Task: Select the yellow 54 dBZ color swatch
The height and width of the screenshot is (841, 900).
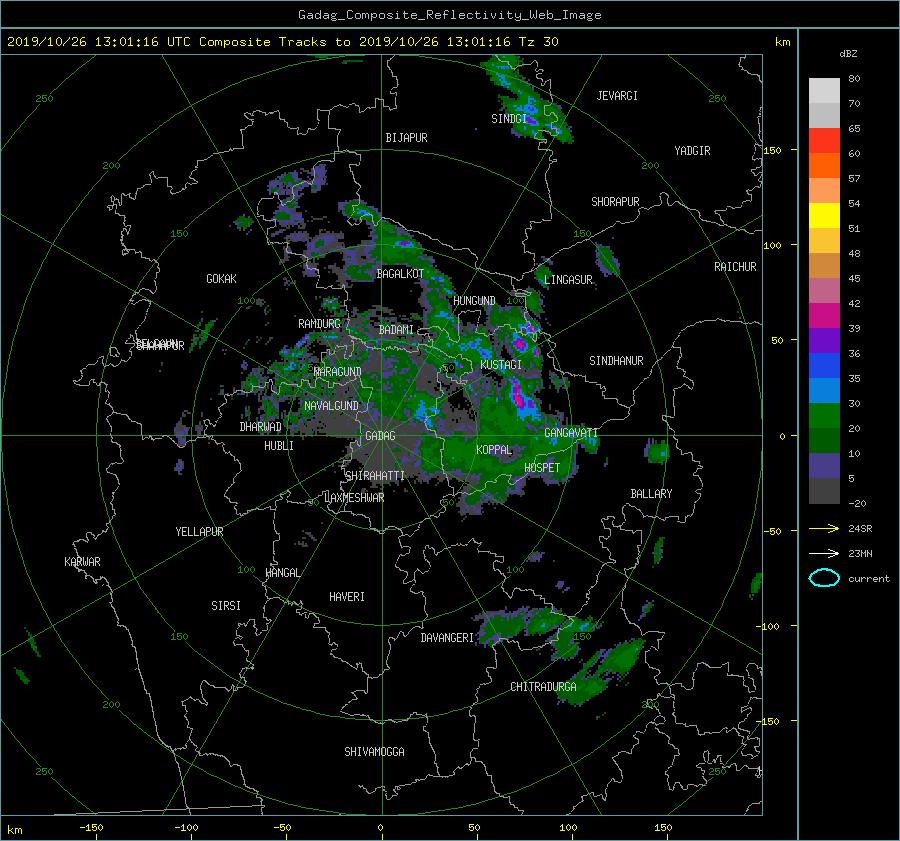Action: (x=824, y=215)
